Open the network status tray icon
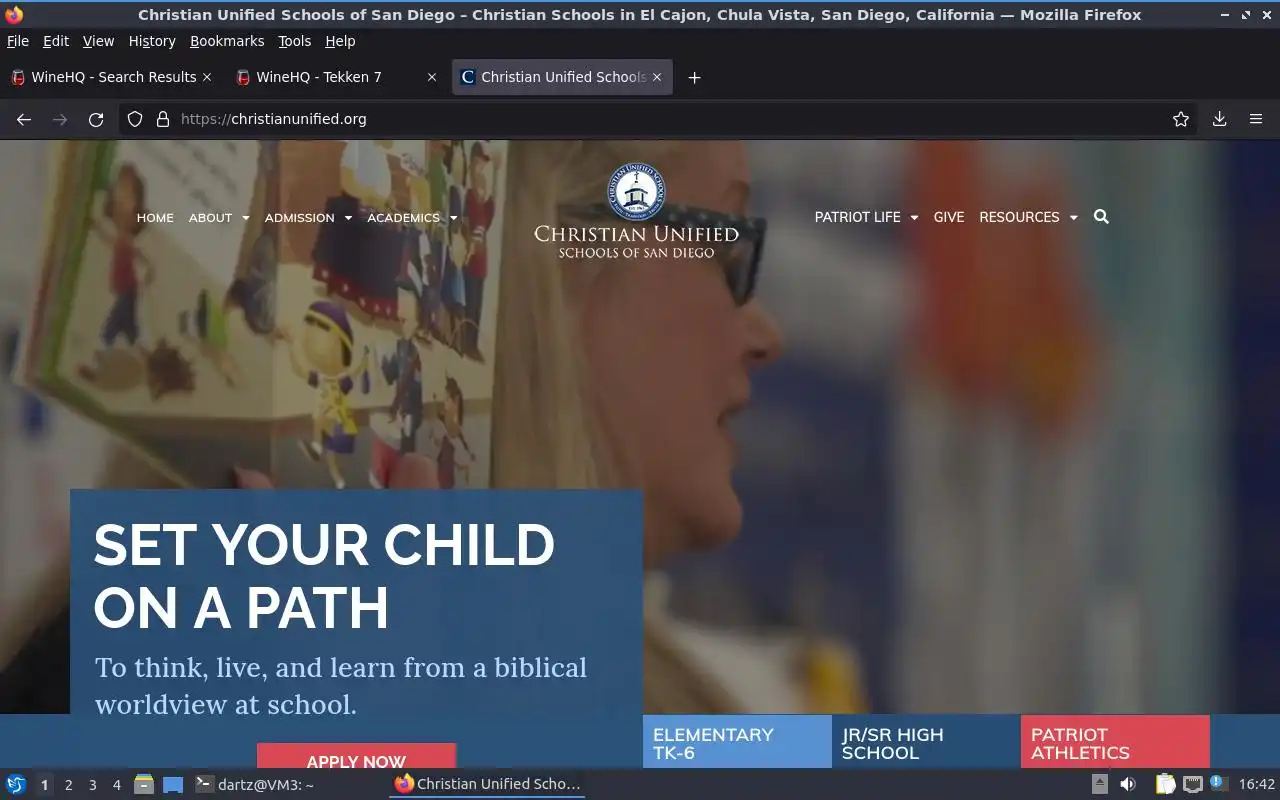Screen dimensions: 1280x800 1192,784
